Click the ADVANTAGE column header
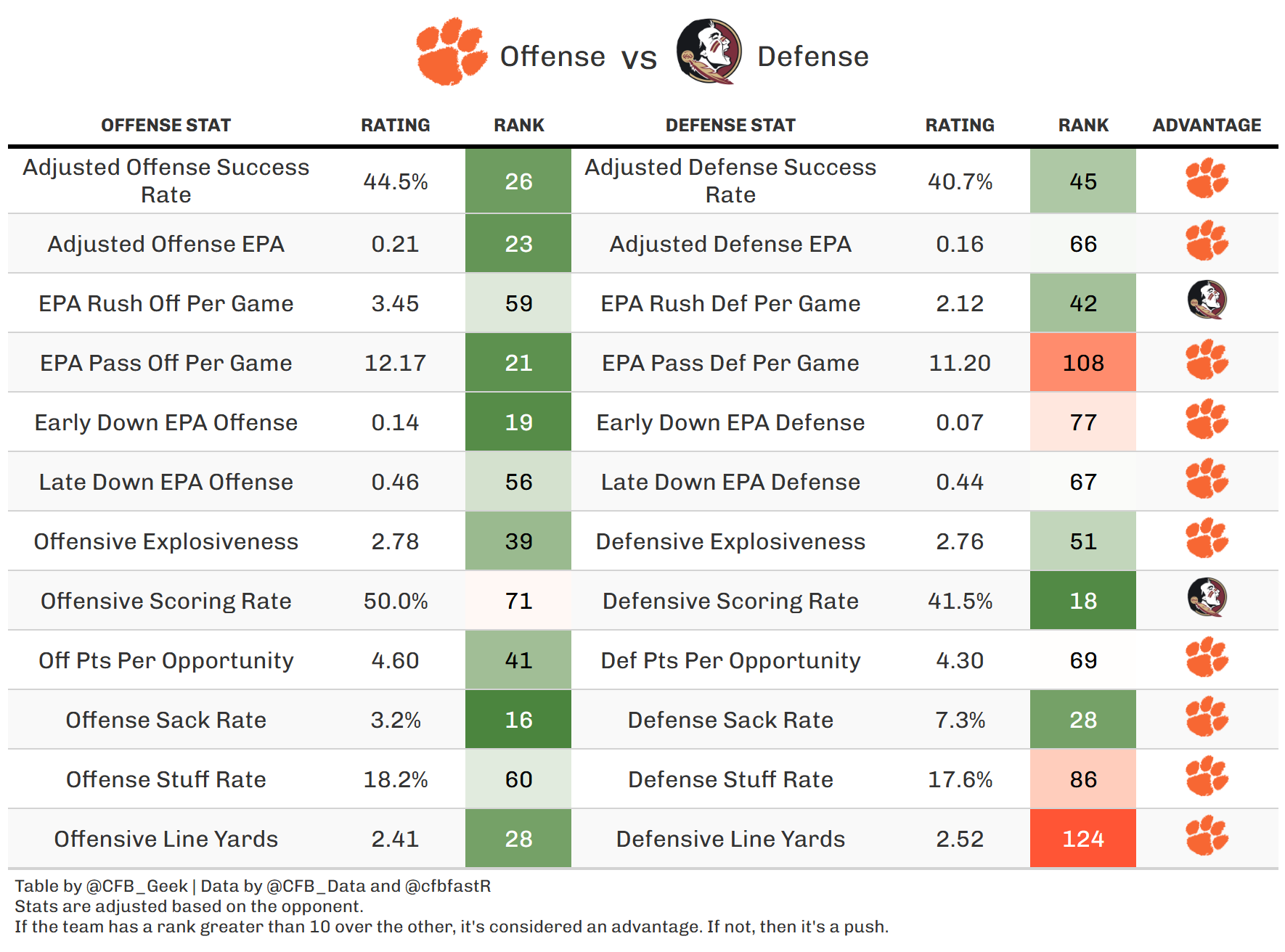The width and height of the screenshot is (1285, 952). pos(1207,126)
